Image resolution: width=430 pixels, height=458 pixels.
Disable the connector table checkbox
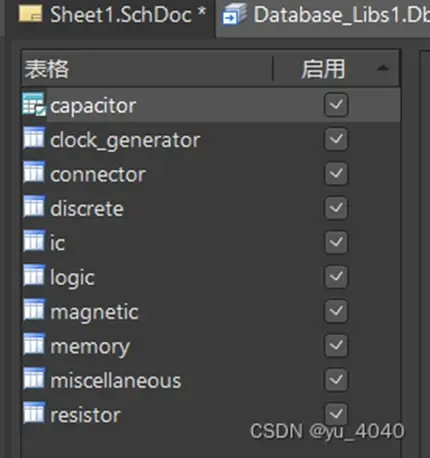tap(336, 173)
